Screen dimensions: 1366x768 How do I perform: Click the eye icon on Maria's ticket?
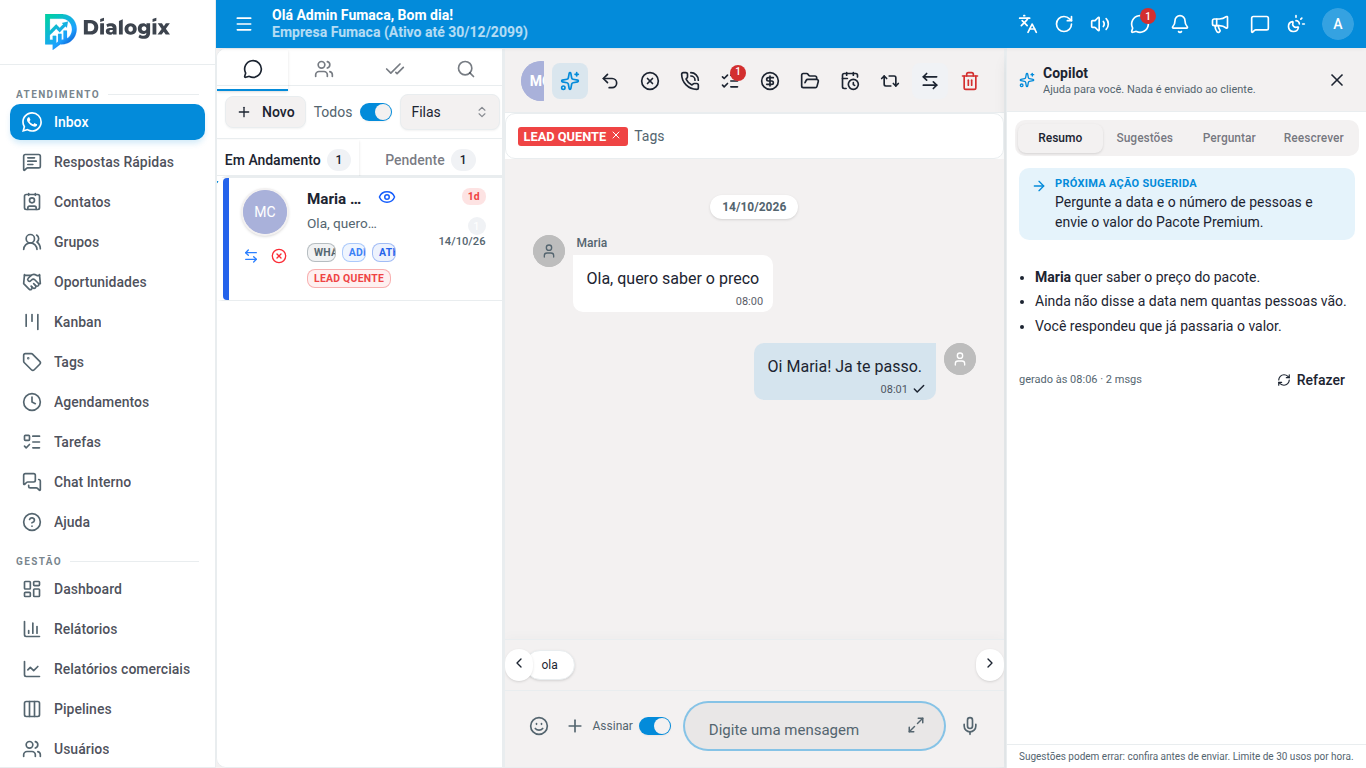(x=387, y=197)
